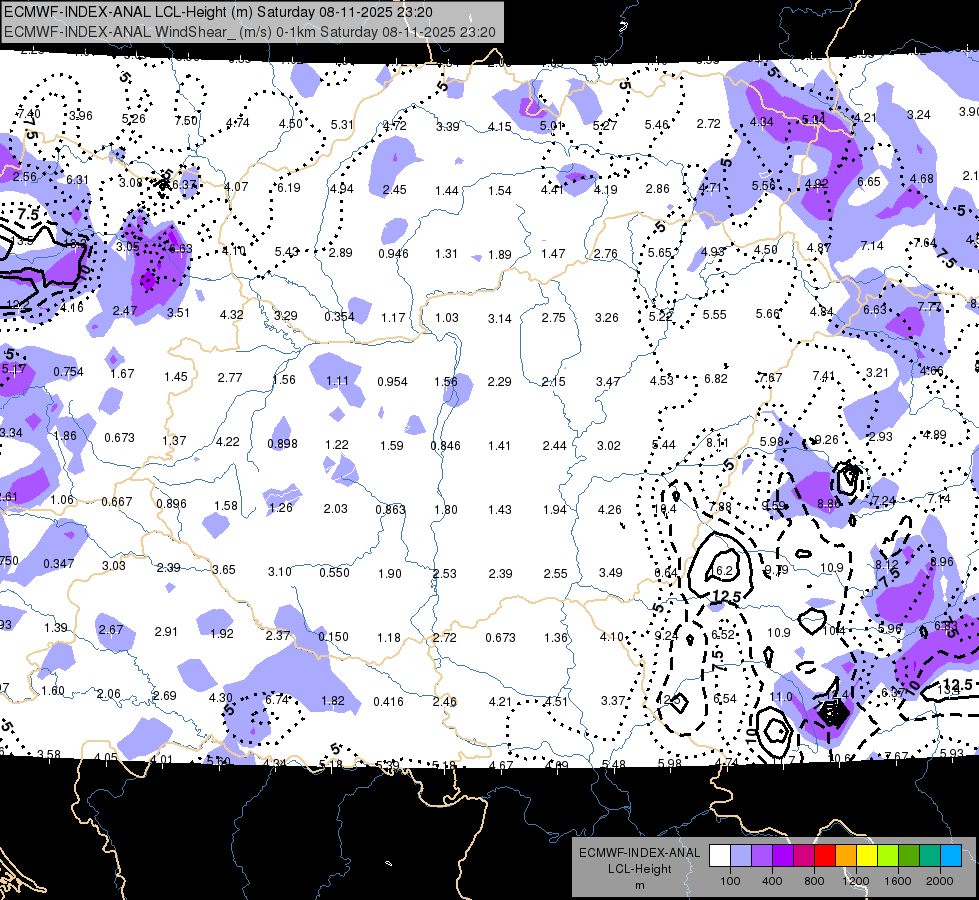
Task: Click the map value 3.37
Action: 612,701
